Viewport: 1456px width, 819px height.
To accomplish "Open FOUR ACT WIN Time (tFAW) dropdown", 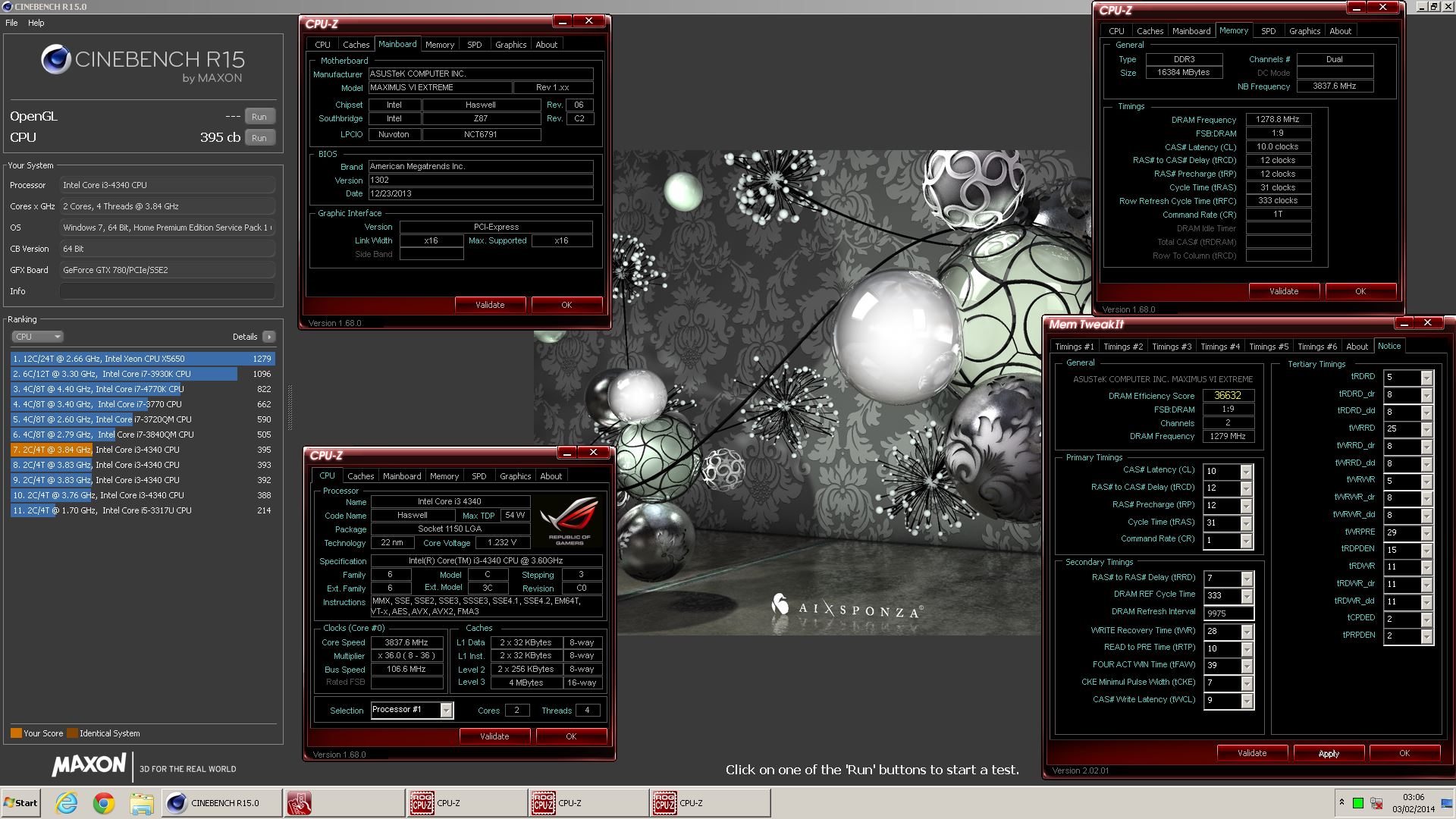I will click(x=1246, y=666).
